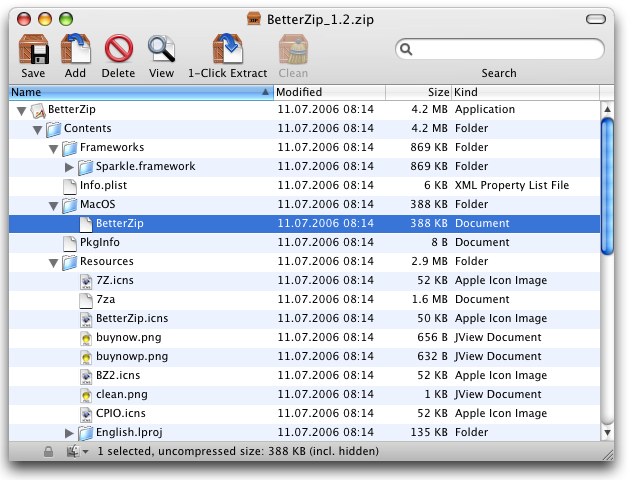The width and height of the screenshot is (630, 480).
Task: Click the Info.plist file icon
Action: click(x=70, y=186)
